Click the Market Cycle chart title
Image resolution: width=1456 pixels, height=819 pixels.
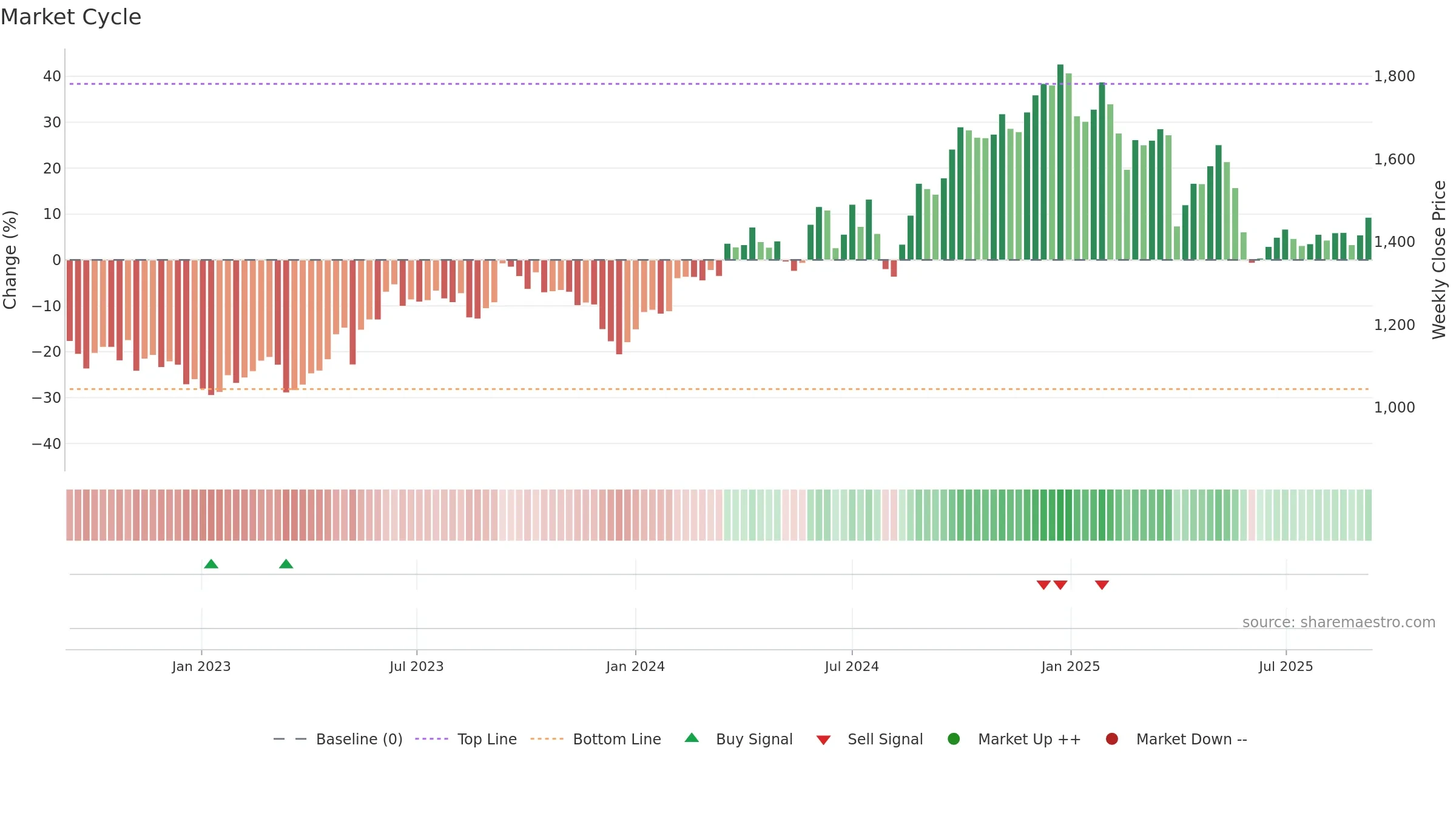71,17
